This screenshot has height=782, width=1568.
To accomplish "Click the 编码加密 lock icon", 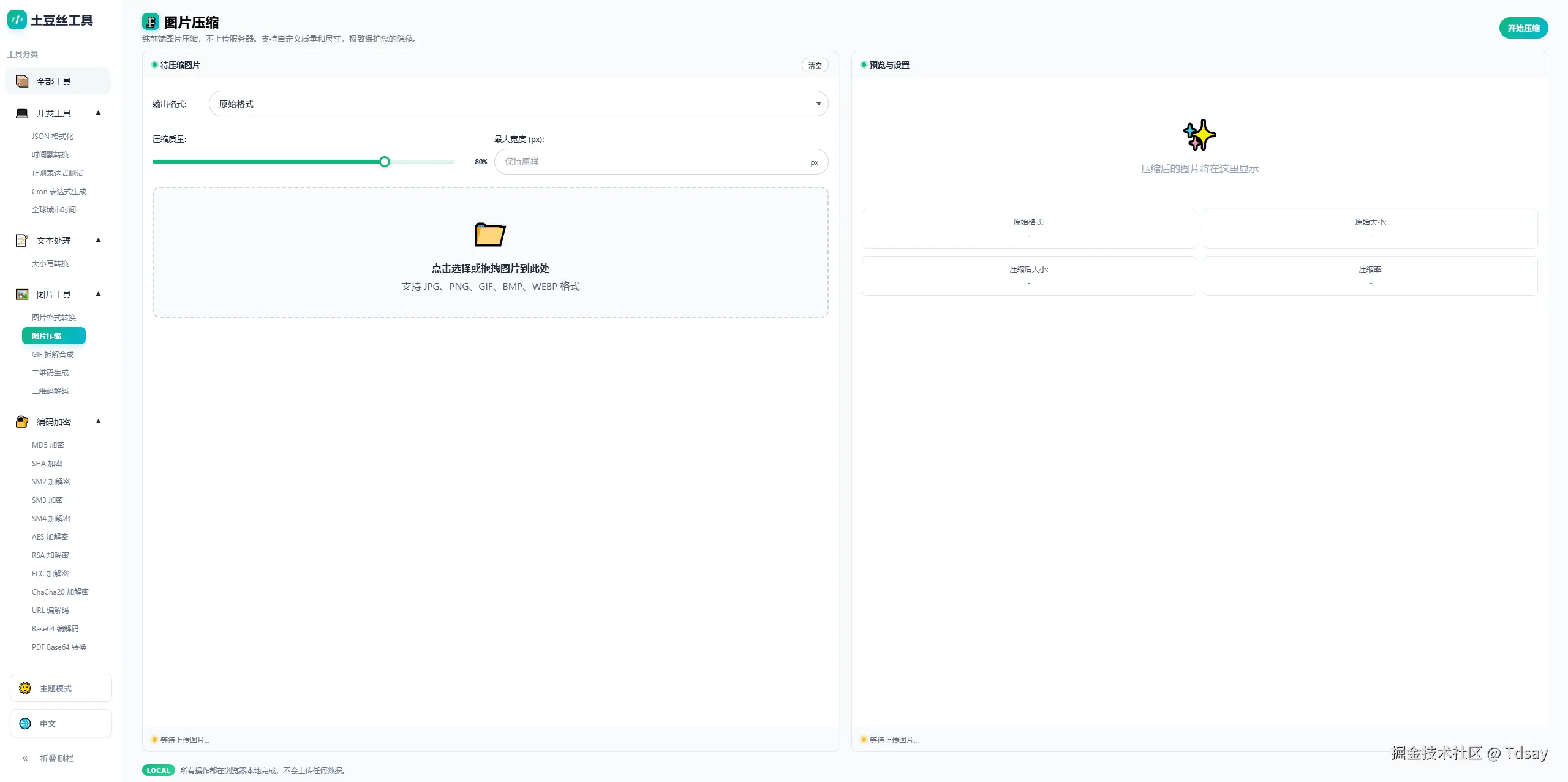I will 22,422.
